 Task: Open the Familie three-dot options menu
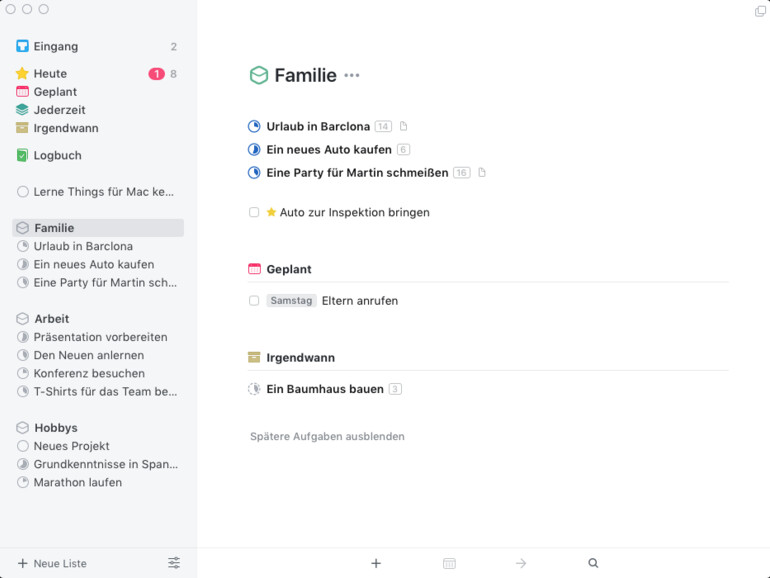click(x=352, y=75)
